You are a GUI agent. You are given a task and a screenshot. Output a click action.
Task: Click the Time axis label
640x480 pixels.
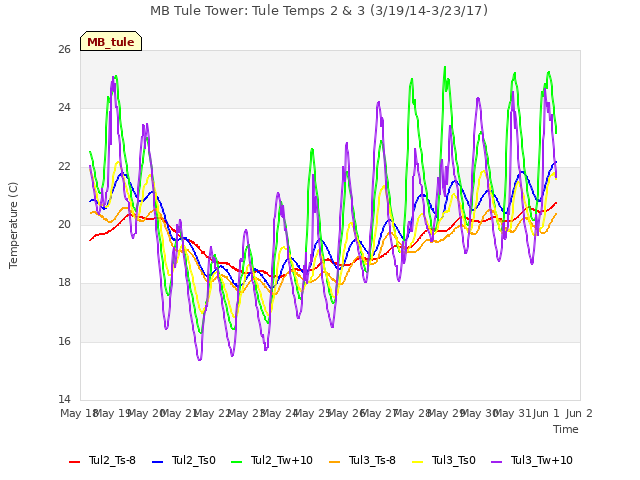point(566,429)
